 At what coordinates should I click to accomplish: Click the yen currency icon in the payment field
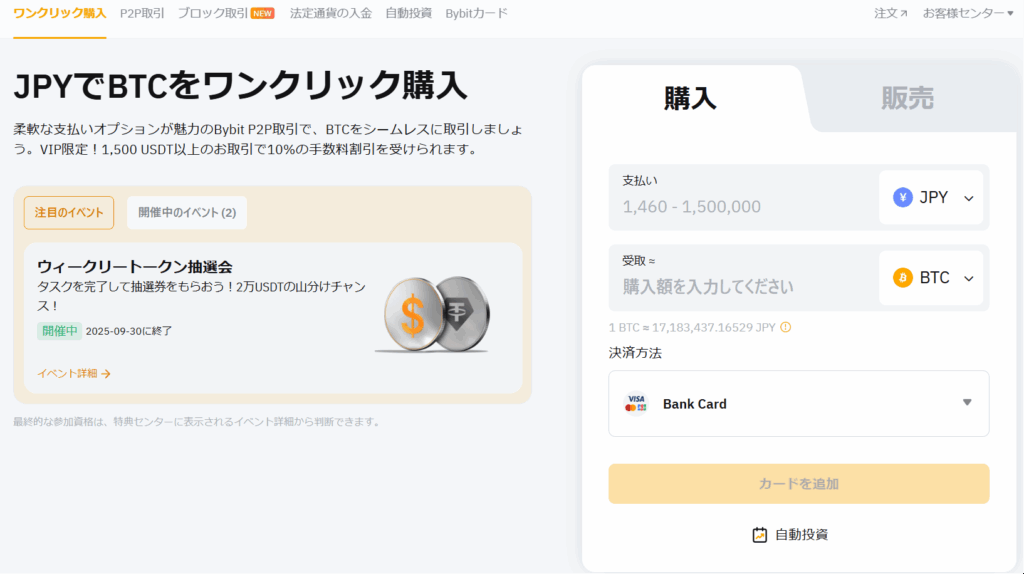point(902,198)
